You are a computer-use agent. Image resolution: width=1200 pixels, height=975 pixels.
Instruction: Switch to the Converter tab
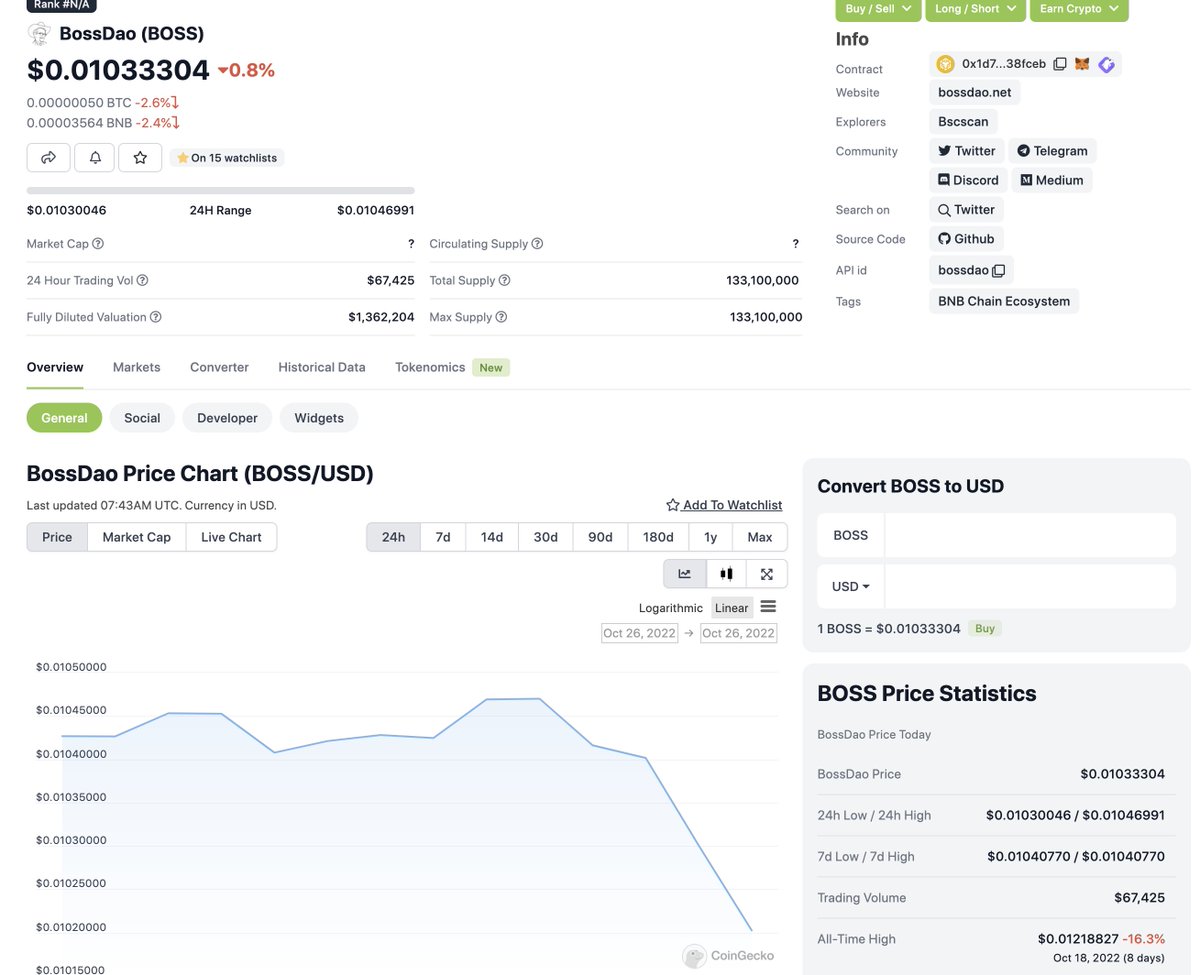pyautogui.click(x=219, y=367)
